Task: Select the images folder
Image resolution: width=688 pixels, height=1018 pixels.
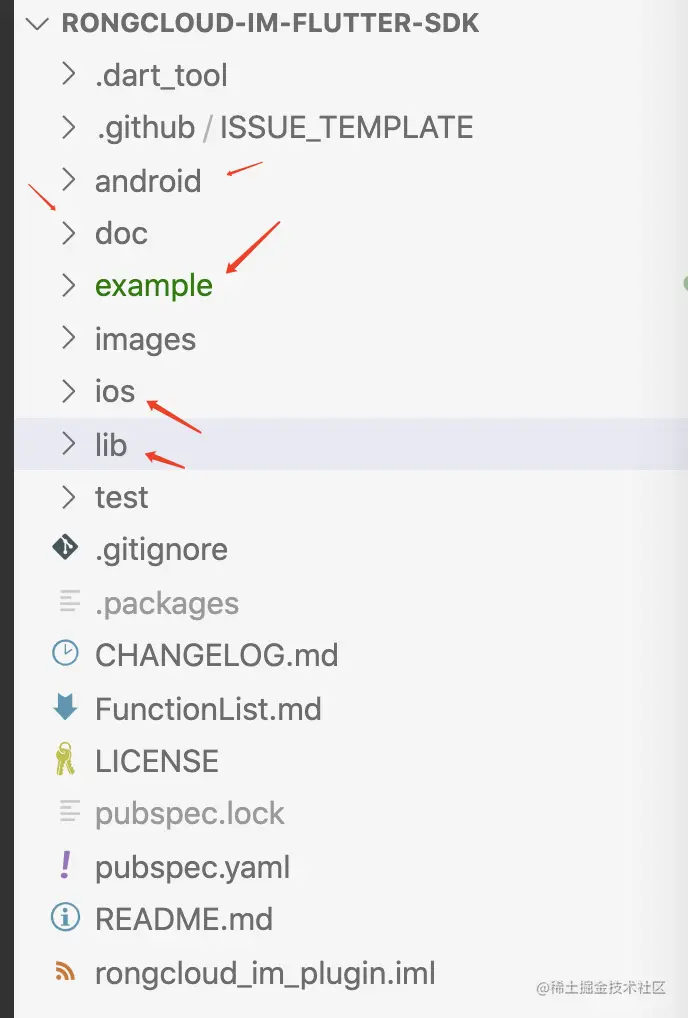Action: pos(145,339)
